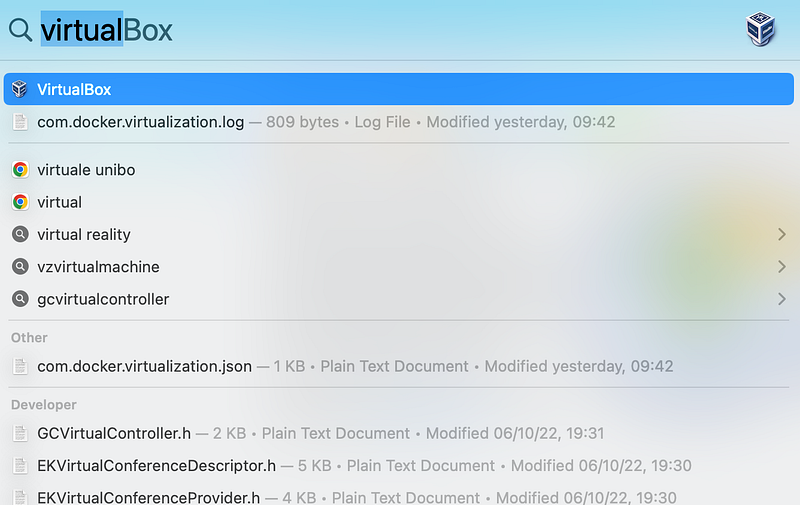The image size is (800, 505).
Task: Click the EKVirtualConferenceProvider.h document icon
Action: point(20,497)
